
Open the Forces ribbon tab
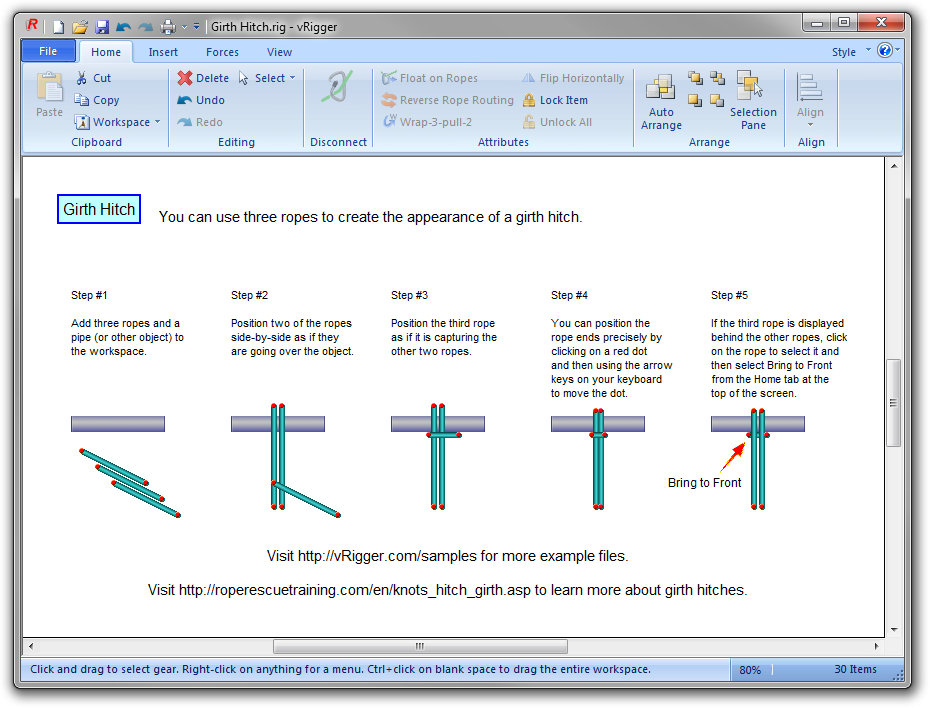coord(222,52)
